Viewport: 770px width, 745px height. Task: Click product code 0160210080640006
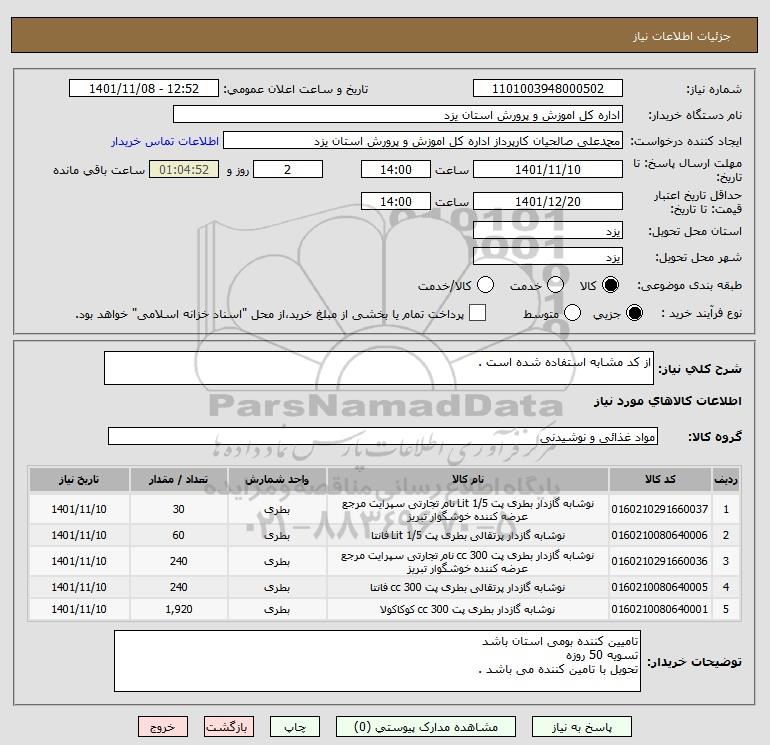660,535
